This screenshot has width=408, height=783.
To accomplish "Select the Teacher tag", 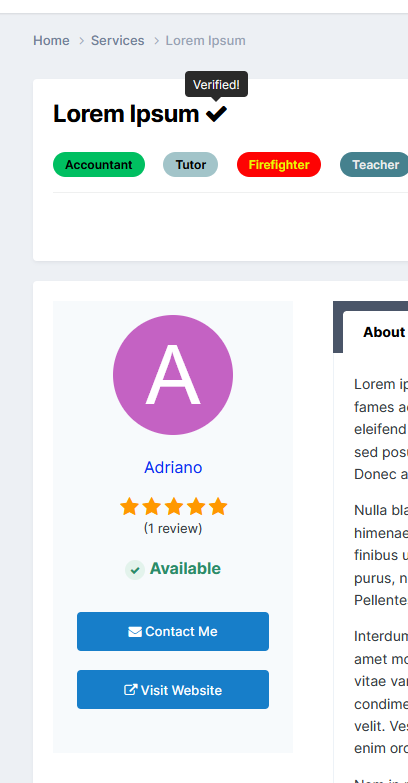I will (x=375, y=165).
